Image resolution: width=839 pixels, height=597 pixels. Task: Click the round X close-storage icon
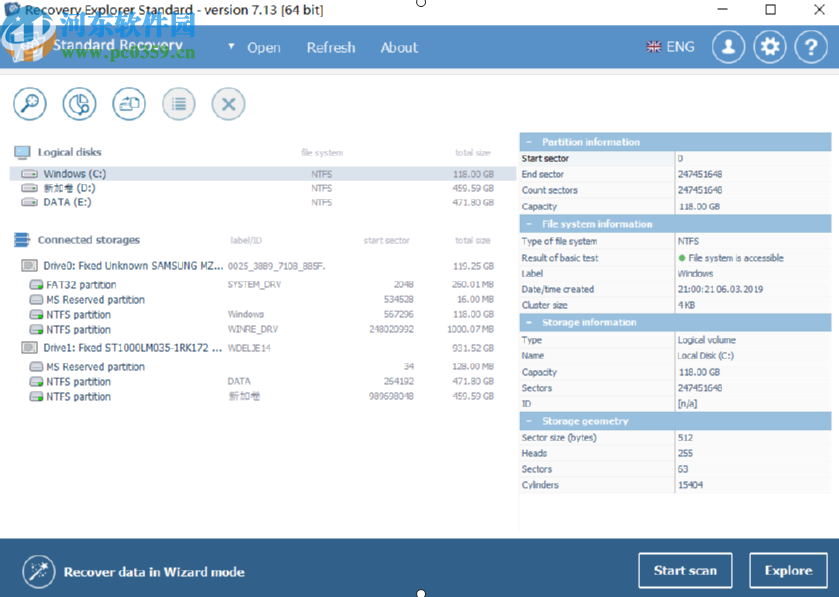228,103
